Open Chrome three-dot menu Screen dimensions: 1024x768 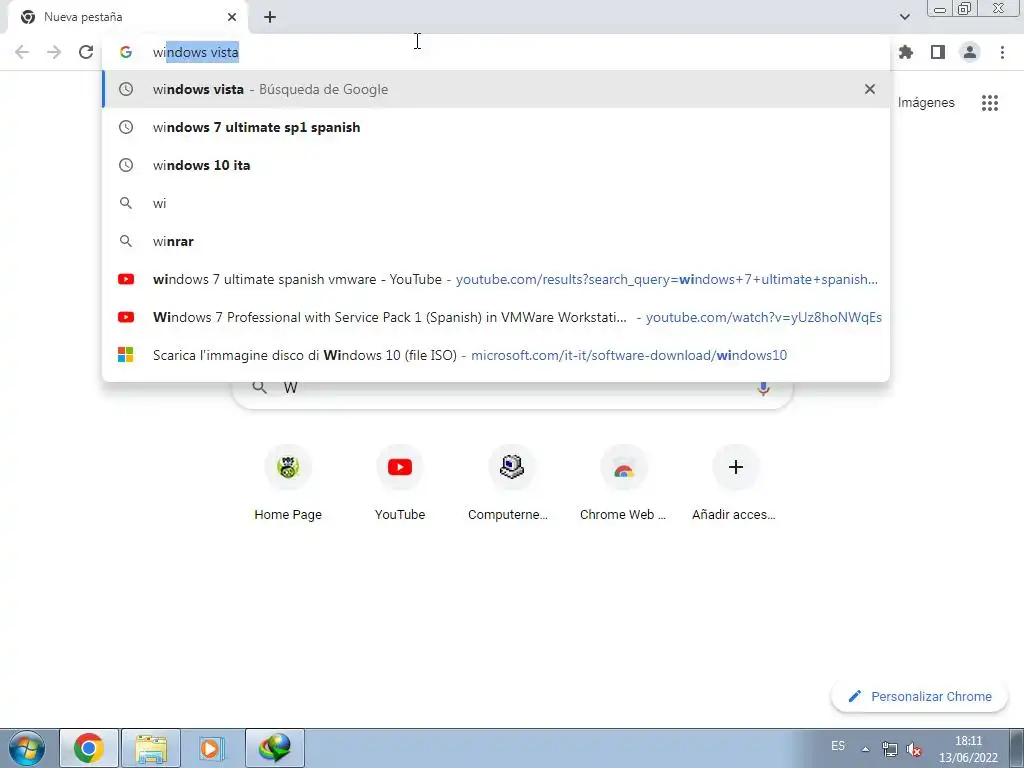pyautogui.click(x=1002, y=52)
